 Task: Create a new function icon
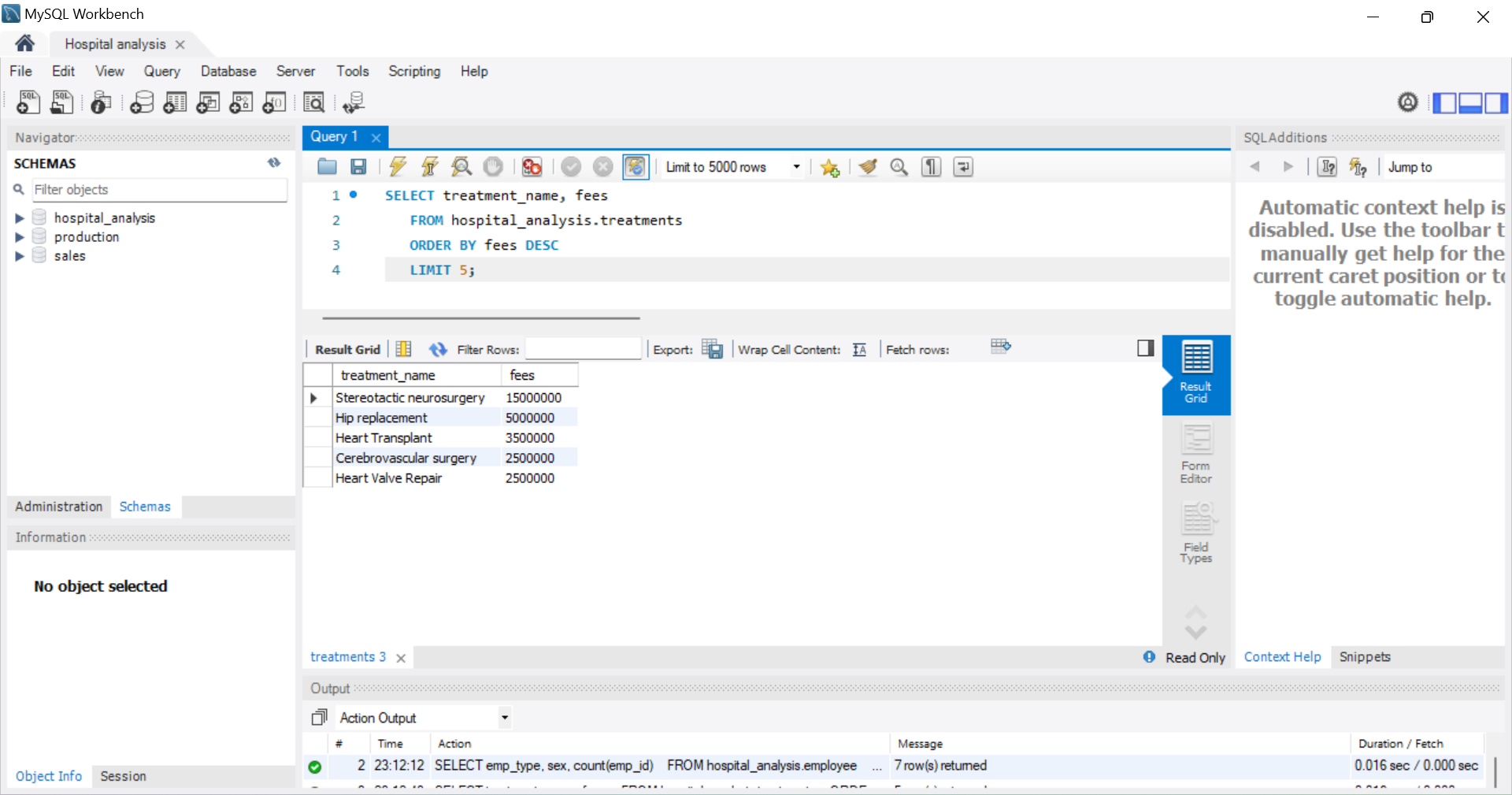pyautogui.click(x=274, y=102)
